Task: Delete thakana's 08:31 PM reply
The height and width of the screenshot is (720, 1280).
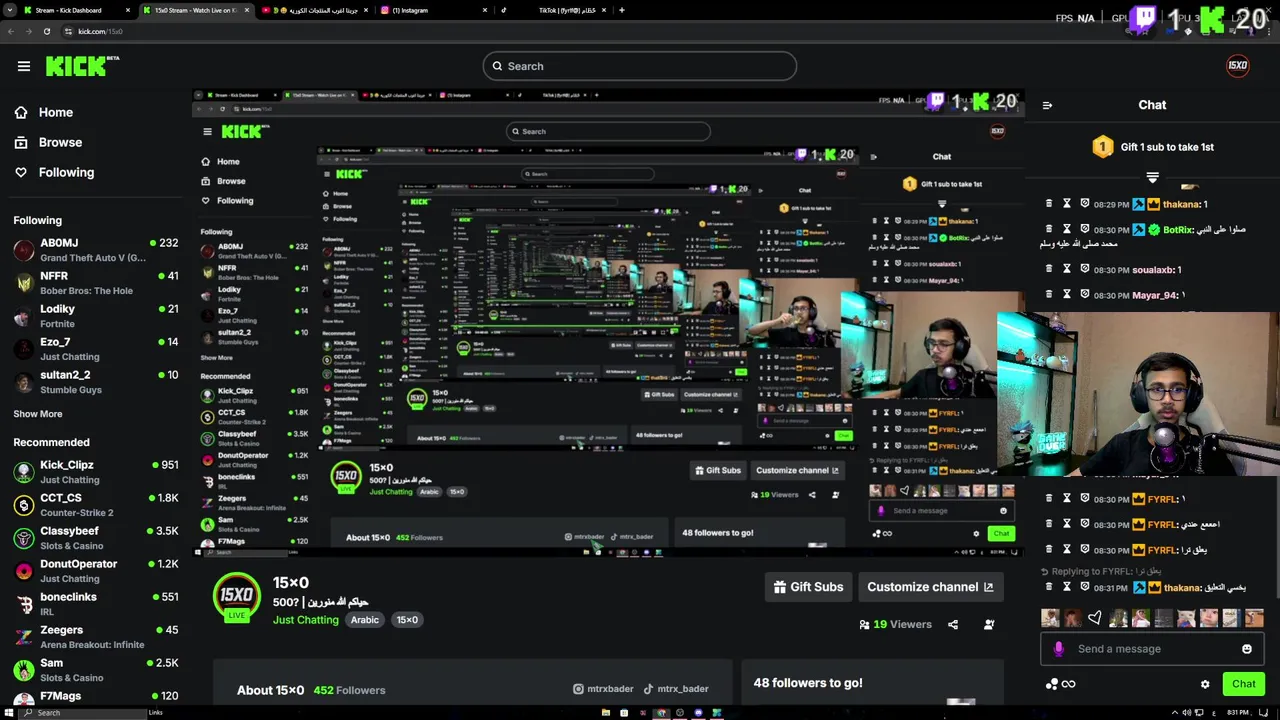Action: pyautogui.click(x=1049, y=588)
